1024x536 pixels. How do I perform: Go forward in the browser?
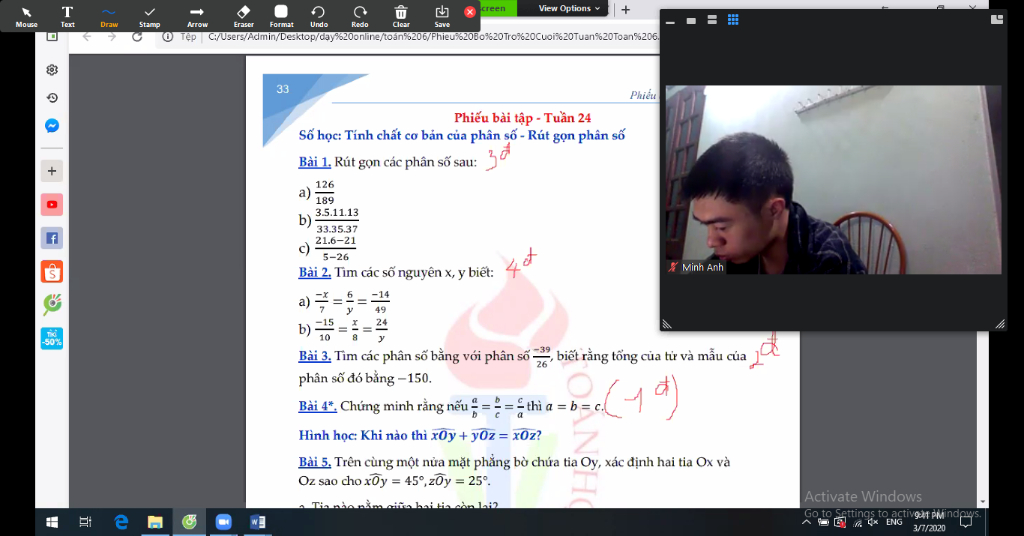[x=112, y=37]
